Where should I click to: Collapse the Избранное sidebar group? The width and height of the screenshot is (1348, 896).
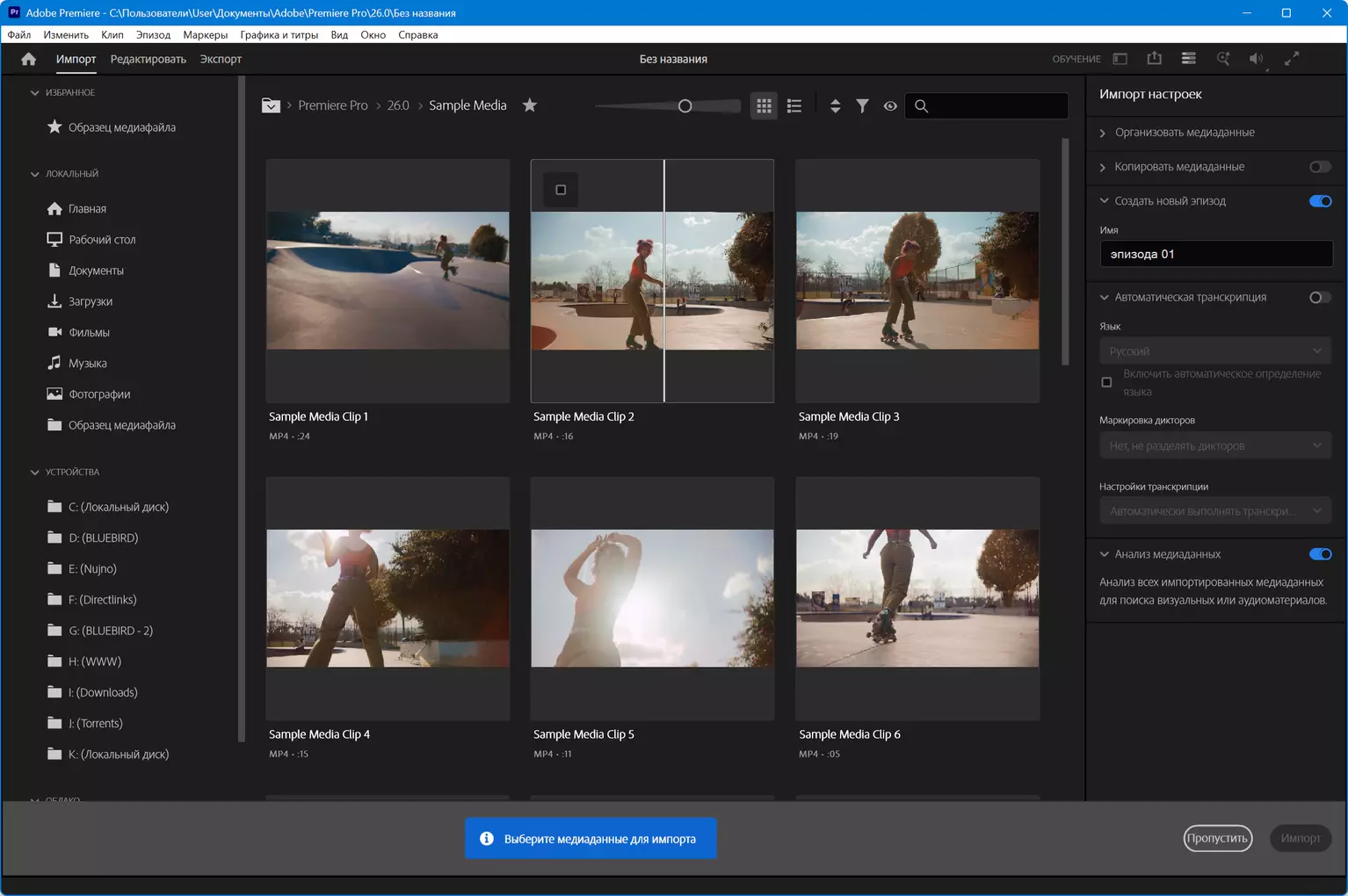coord(35,92)
